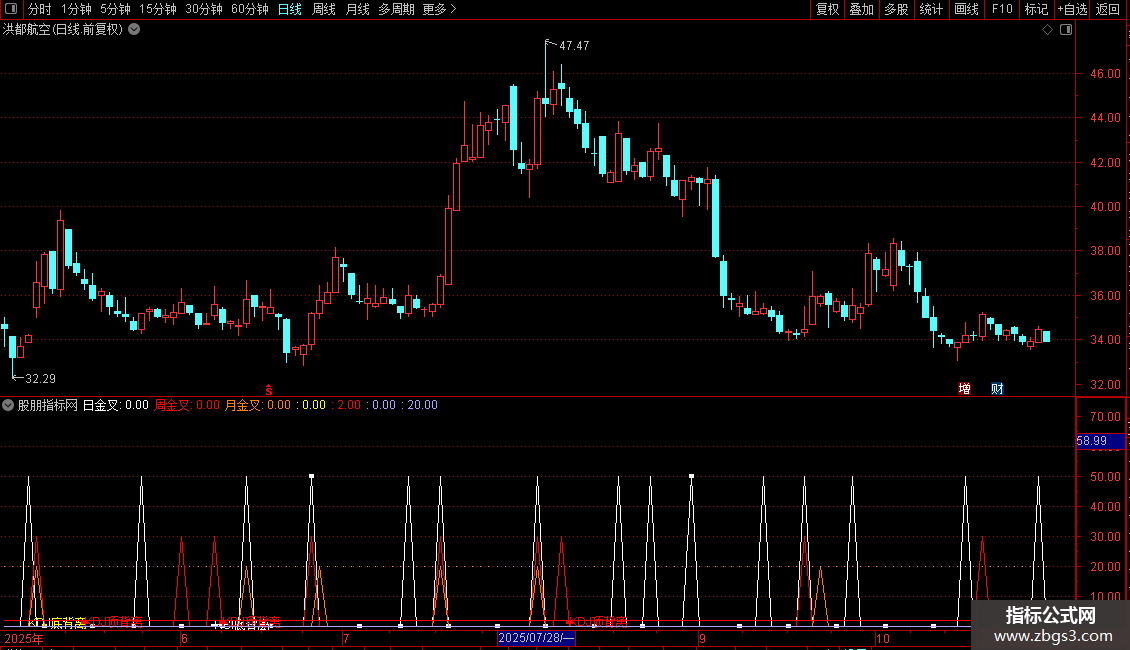Activate the 画线 drawing tools

(966, 9)
